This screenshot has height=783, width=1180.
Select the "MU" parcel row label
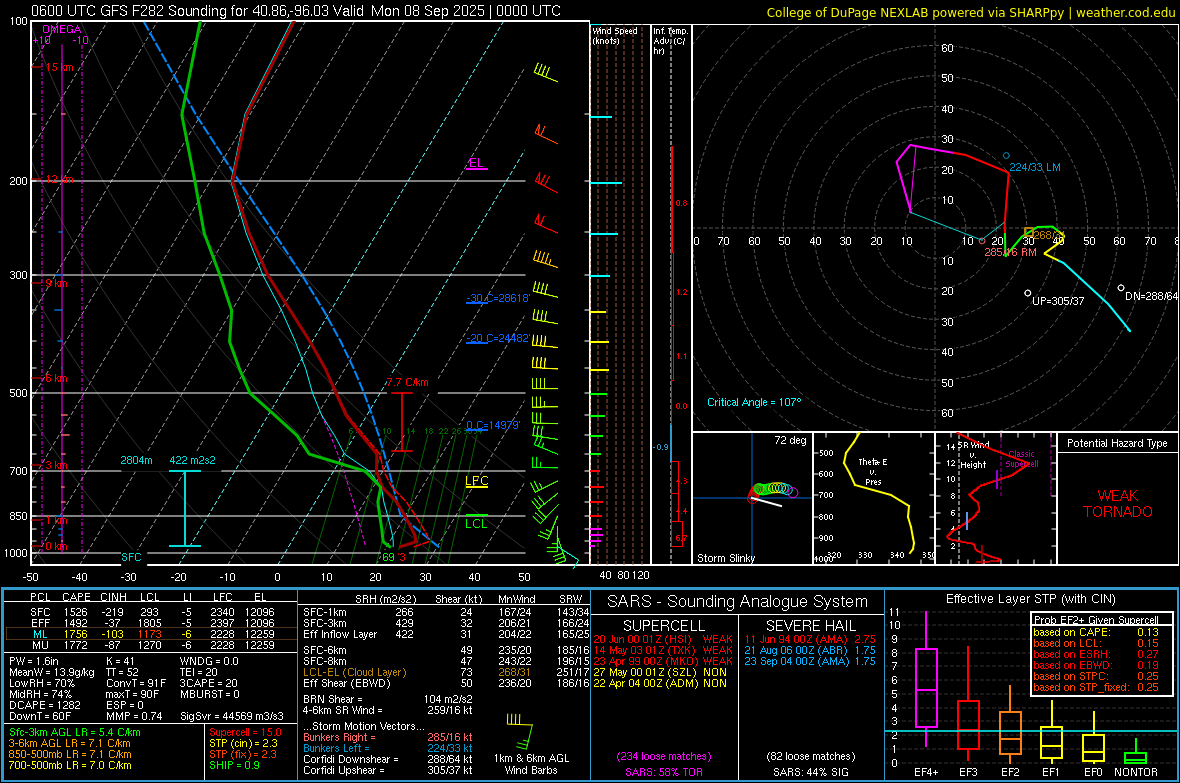pos(40,645)
